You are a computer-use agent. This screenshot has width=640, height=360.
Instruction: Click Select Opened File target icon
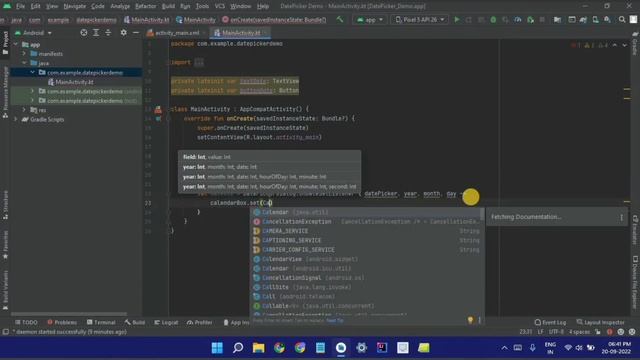pyautogui.click(x=84, y=33)
